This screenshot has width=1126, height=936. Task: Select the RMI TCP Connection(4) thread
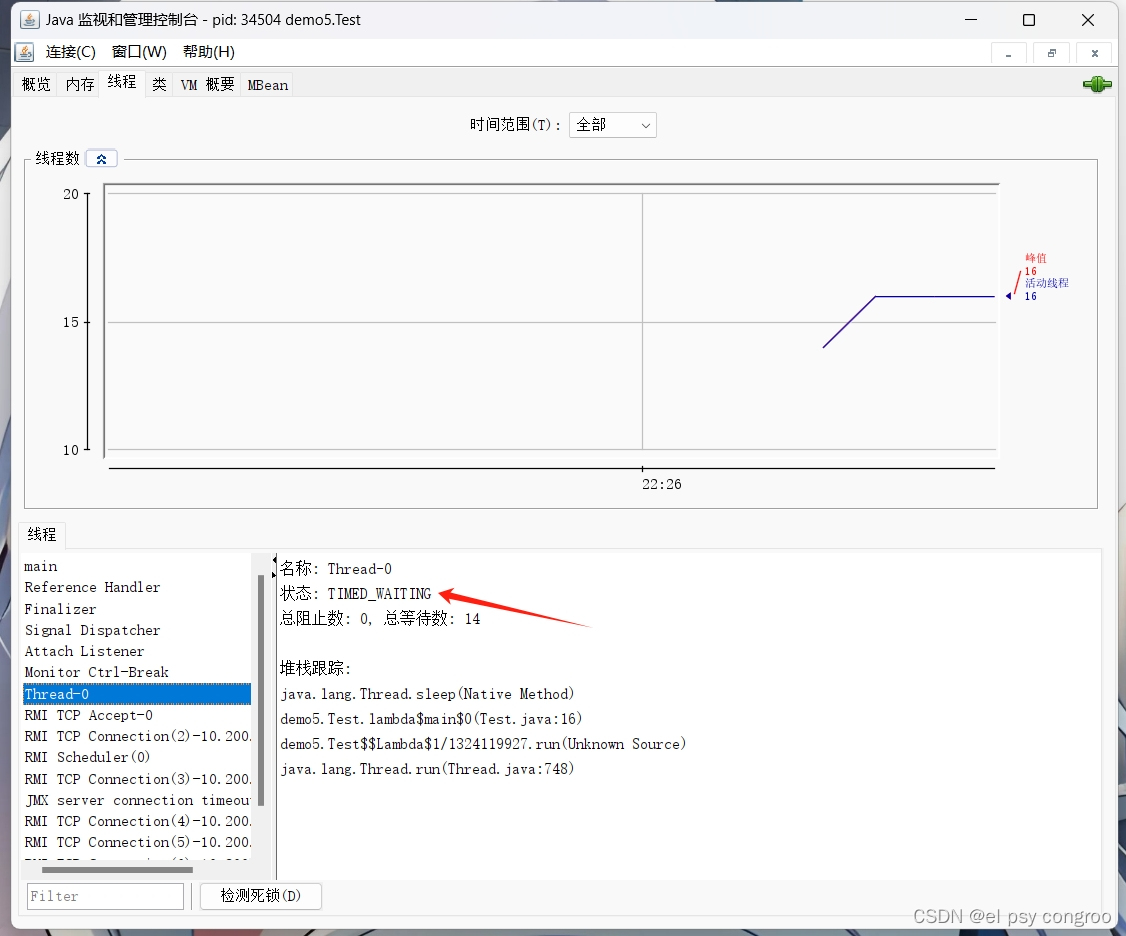pos(136,821)
